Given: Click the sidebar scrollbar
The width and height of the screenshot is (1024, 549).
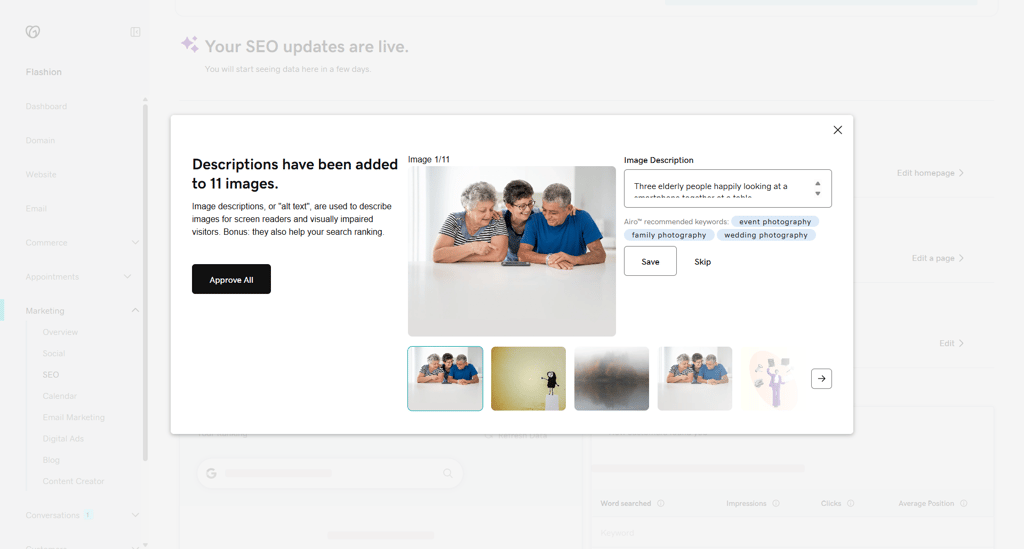Looking at the screenshot, I should [x=145, y=282].
